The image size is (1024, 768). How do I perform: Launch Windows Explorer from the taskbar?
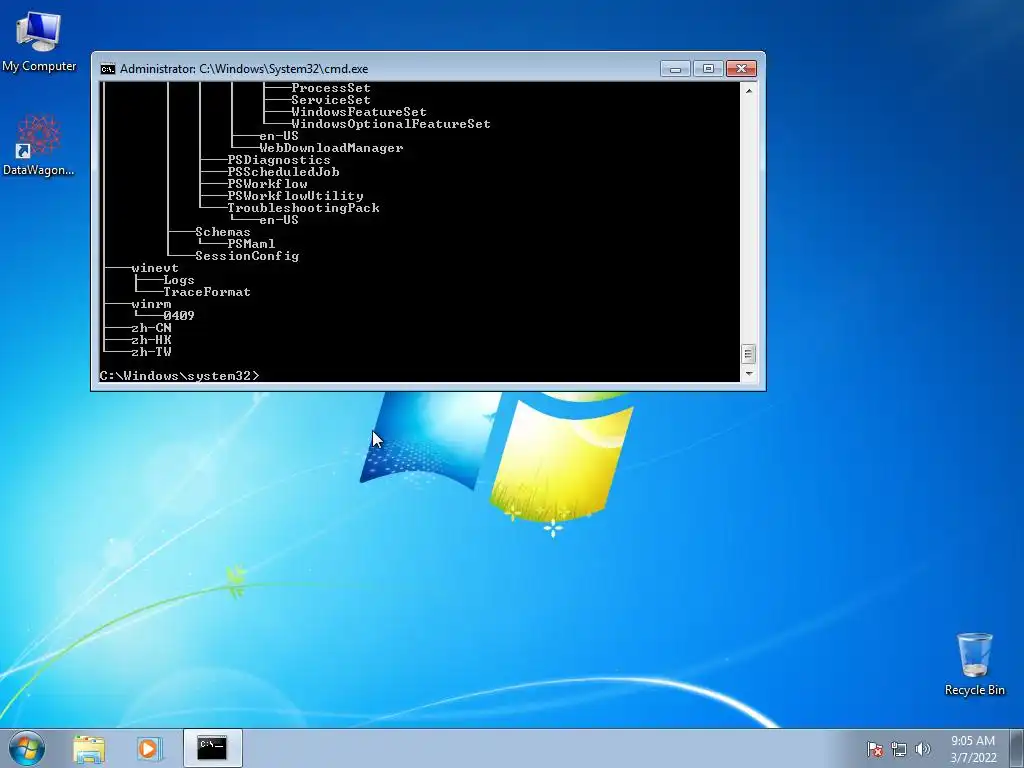coord(89,748)
